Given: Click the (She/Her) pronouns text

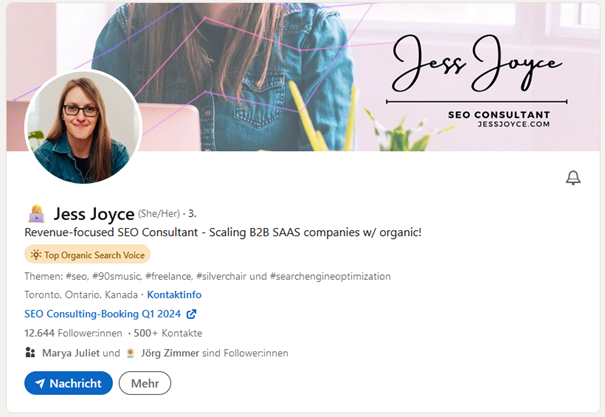Looking at the screenshot, I should (159, 213).
